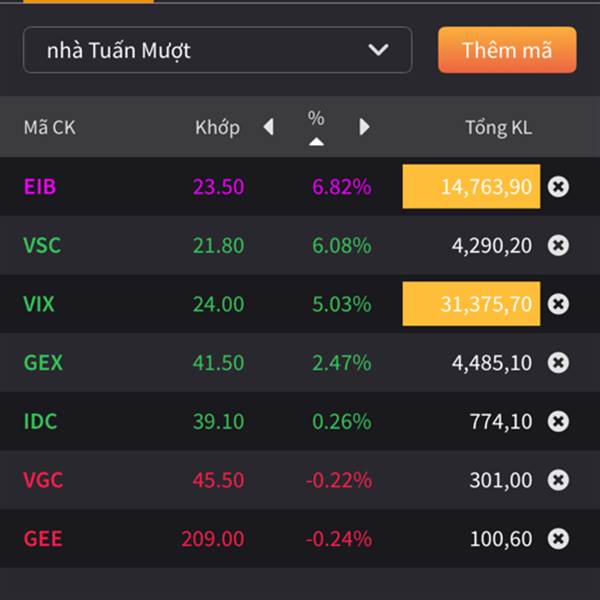Image resolution: width=600 pixels, height=600 pixels.
Task: Open the EIB stock symbol
Action: point(40,187)
